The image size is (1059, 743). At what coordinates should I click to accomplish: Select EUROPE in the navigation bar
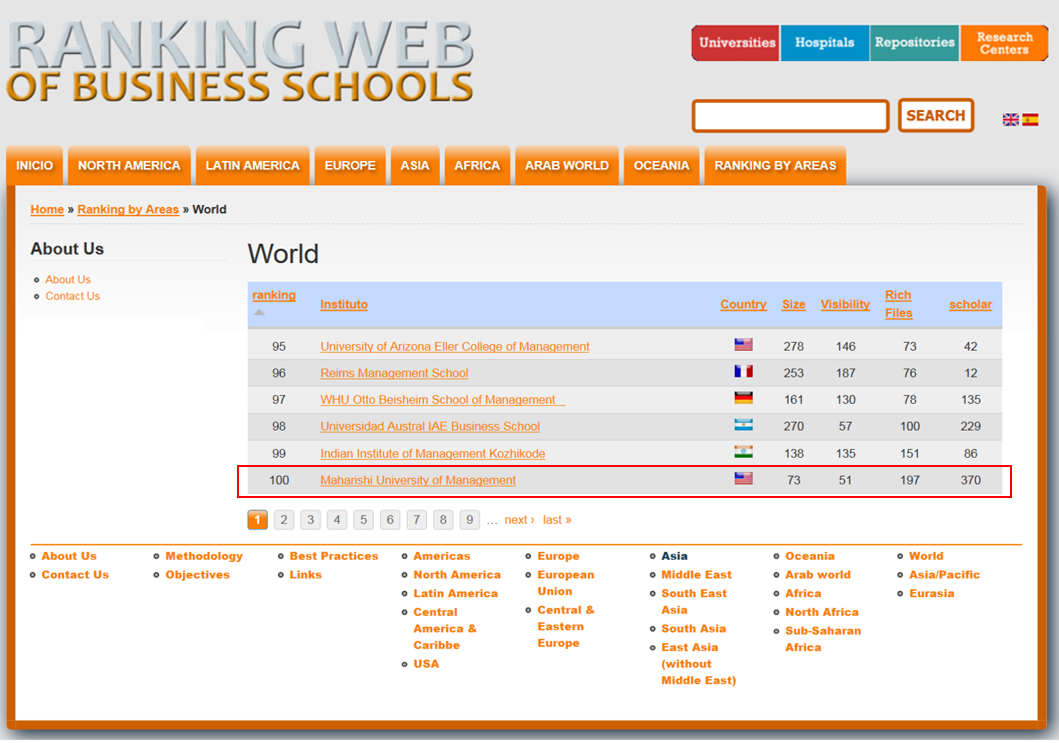point(350,165)
